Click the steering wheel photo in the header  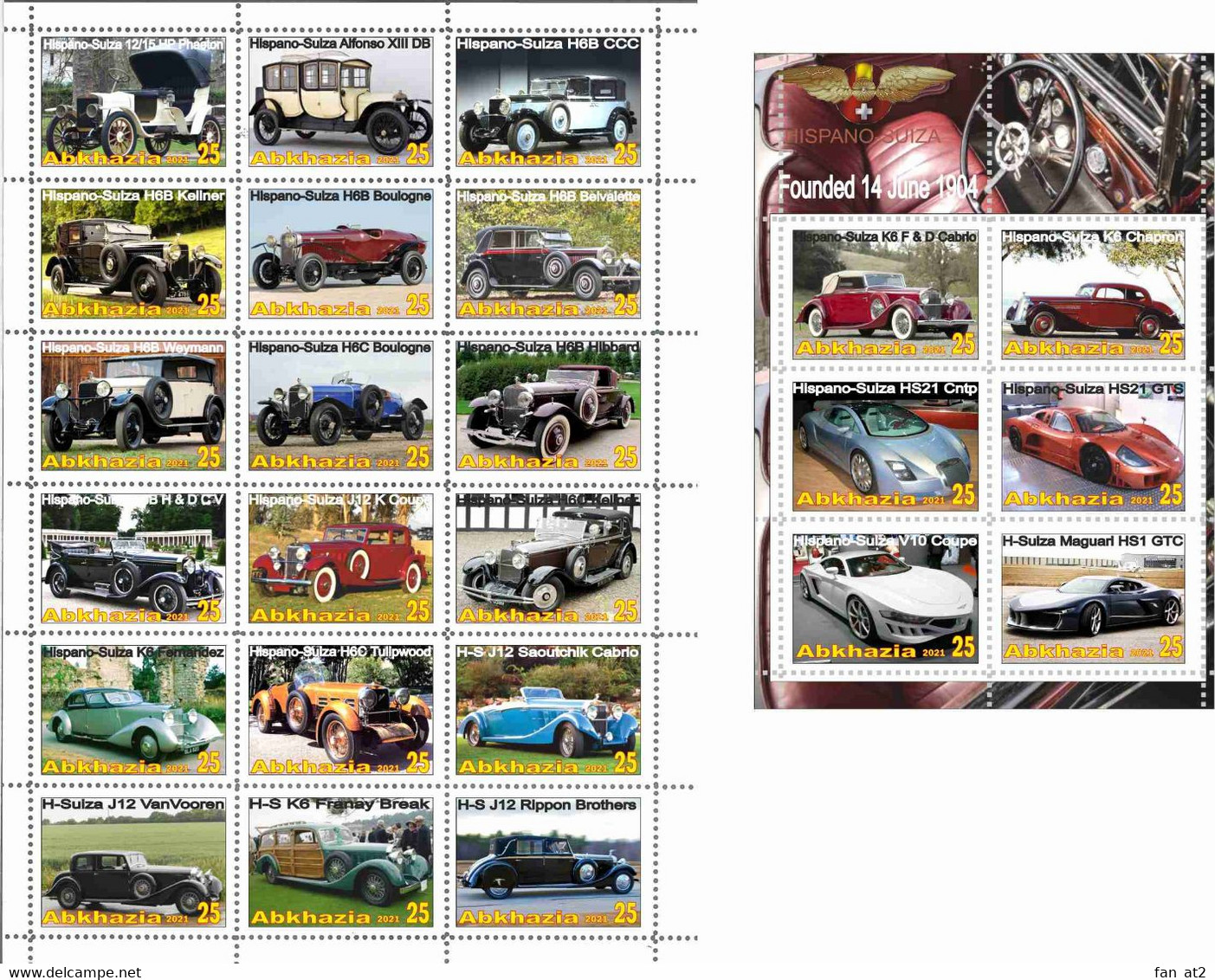[1022, 139]
